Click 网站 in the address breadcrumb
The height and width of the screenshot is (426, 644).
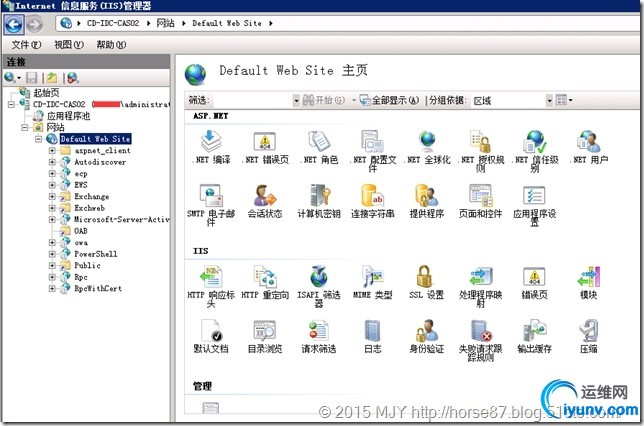(165, 23)
